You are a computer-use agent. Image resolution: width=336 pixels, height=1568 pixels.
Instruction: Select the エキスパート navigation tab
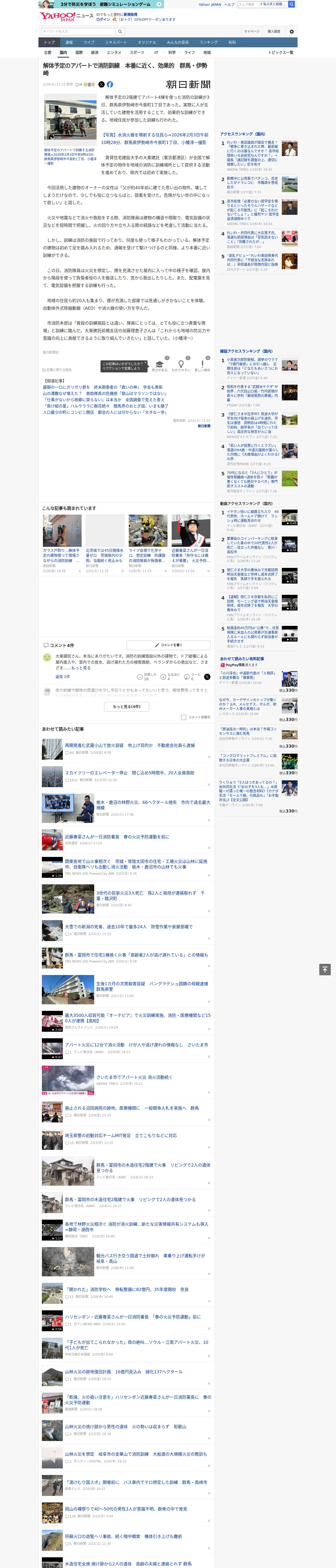point(116,43)
